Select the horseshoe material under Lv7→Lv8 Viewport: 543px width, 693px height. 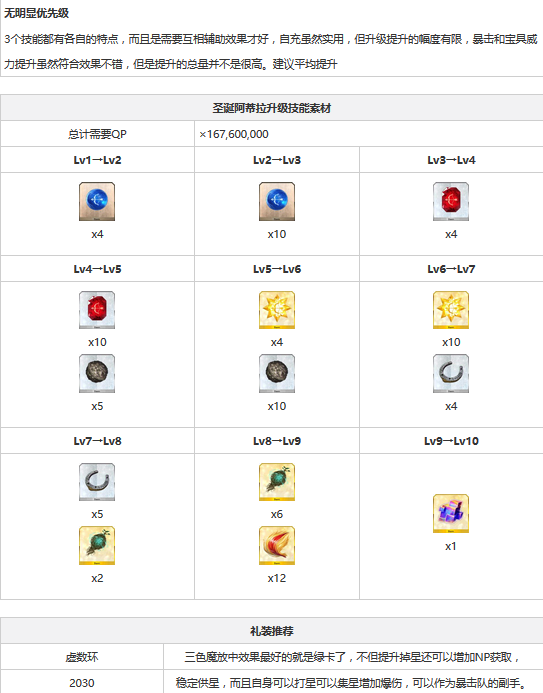tap(97, 482)
